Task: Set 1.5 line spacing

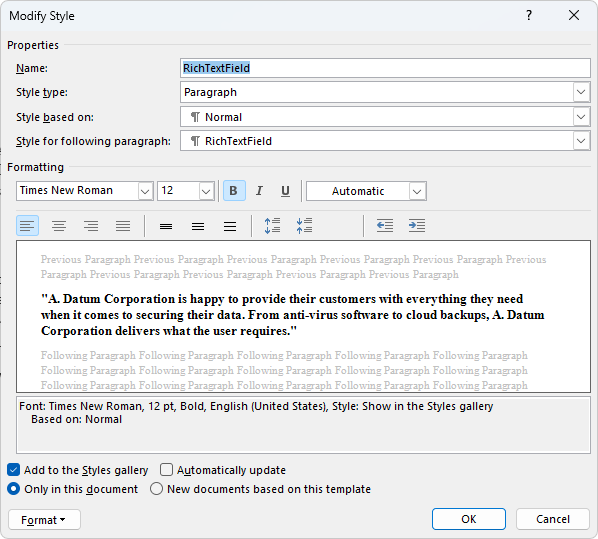Action: [198, 226]
